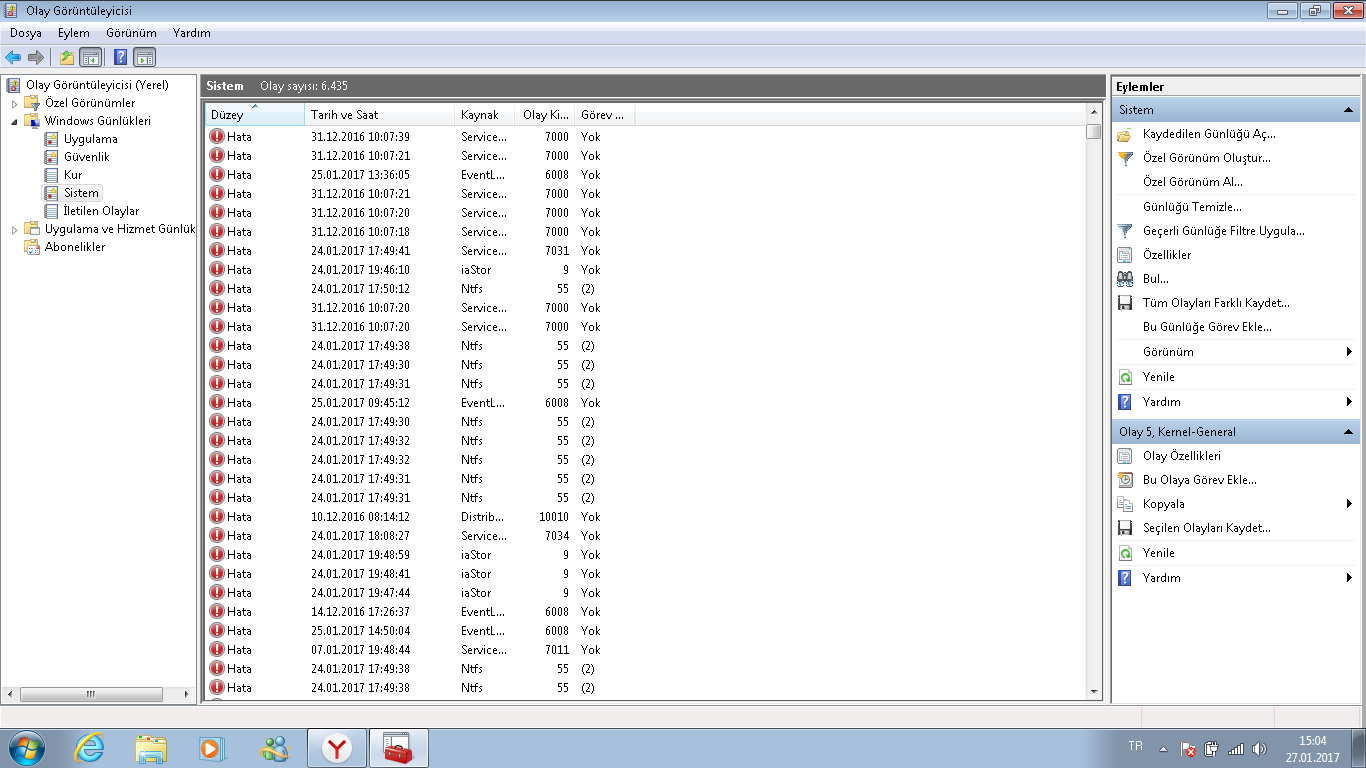Sort by the Kaynak column header
Image resolution: width=1366 pixels, height=768 pixels.
485,115
